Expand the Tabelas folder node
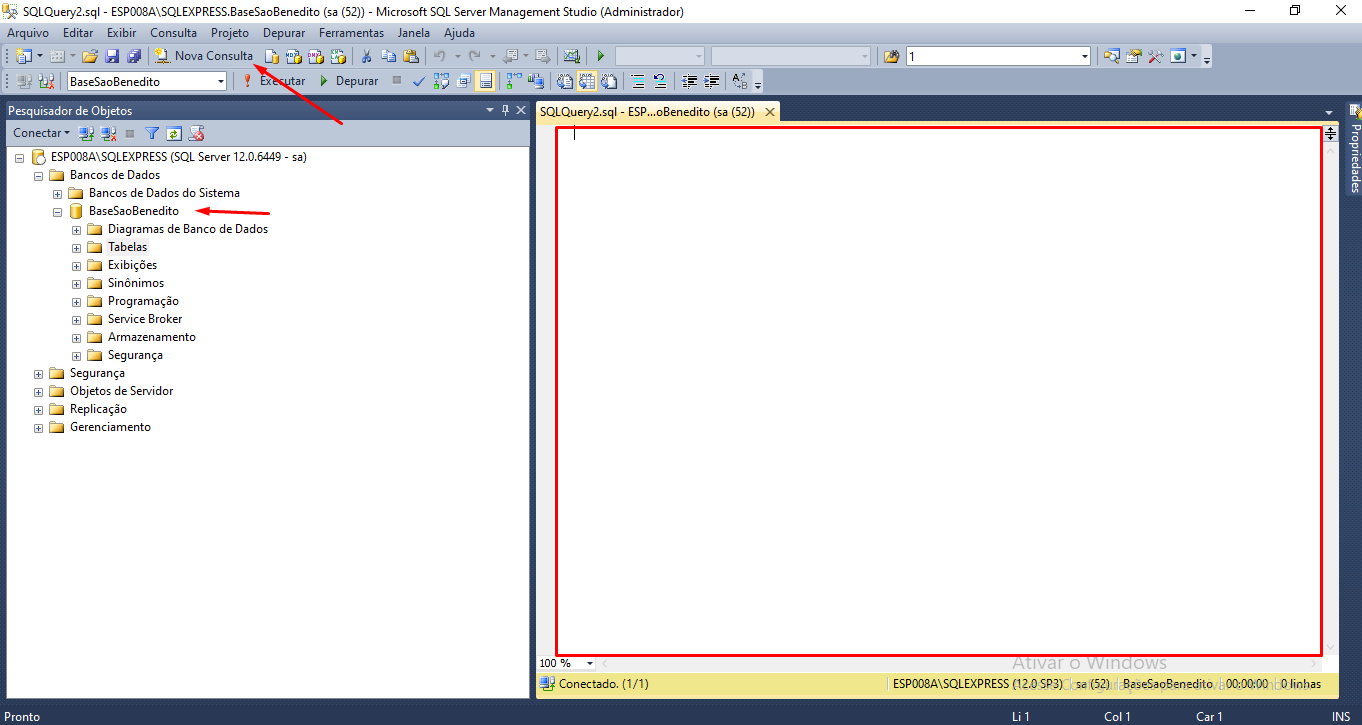Image resolution: width=1362 pixels, height=725 pixels. coord(77,247)
